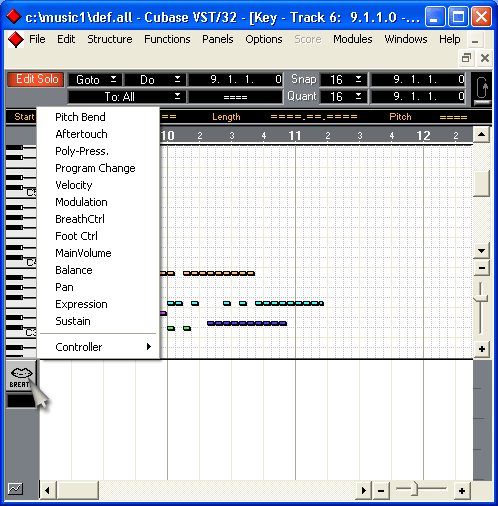
Task: Click horizontal scroll right arrow
Action: pyautogui.click(x=364, y=490)
